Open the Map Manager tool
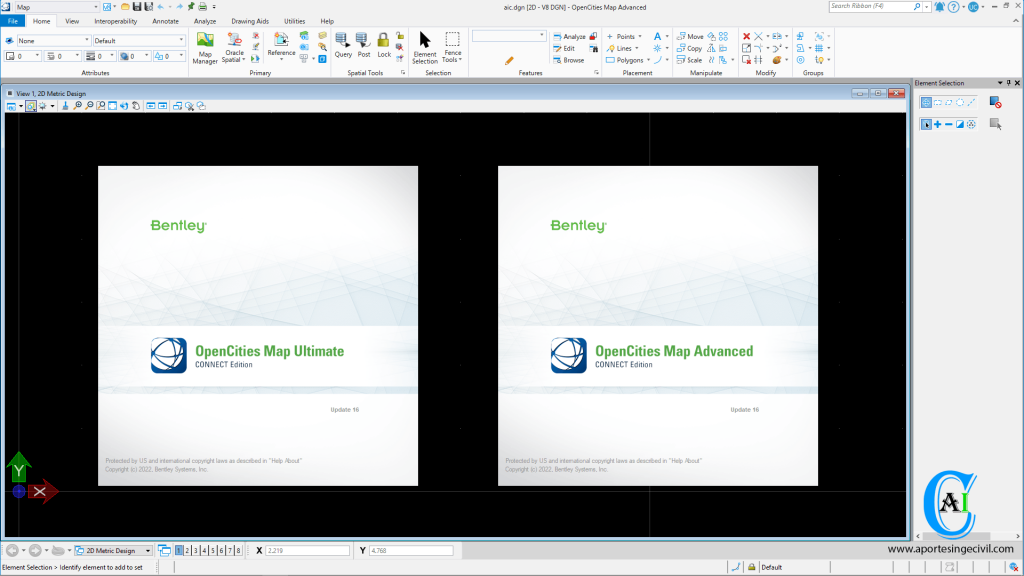The image size is (1024, 576). [204, 48]
